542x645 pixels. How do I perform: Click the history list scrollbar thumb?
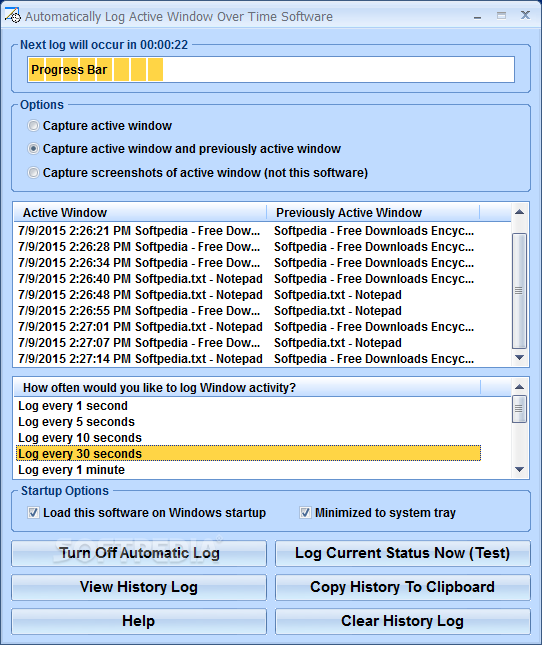click(x=519, y=291)
